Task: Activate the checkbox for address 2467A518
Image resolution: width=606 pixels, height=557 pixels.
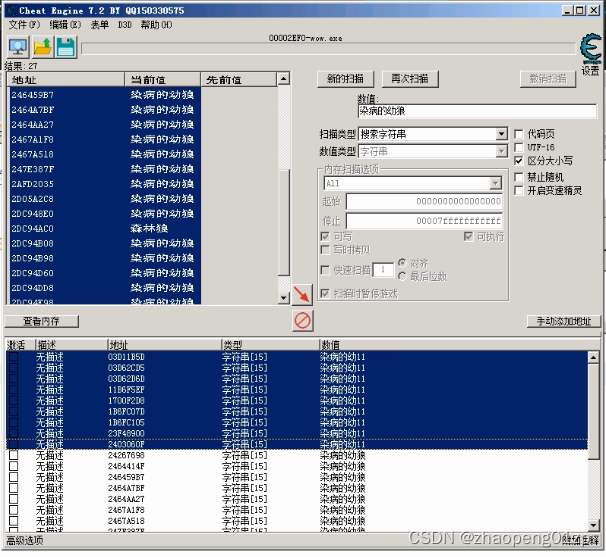Action: click(x=14, y=521)
